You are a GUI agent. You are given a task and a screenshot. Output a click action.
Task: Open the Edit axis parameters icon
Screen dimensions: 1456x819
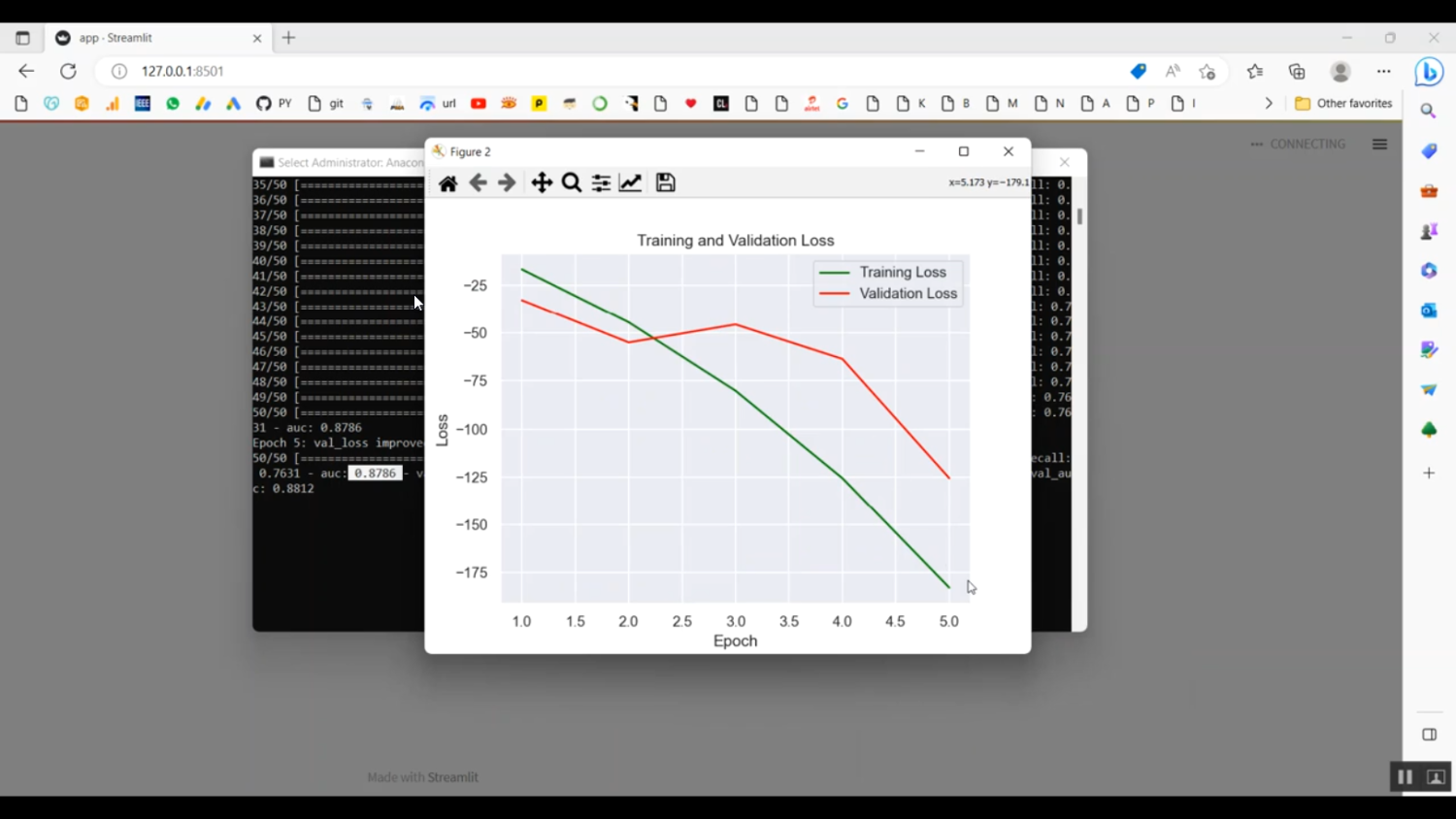[x=631, y=183]
